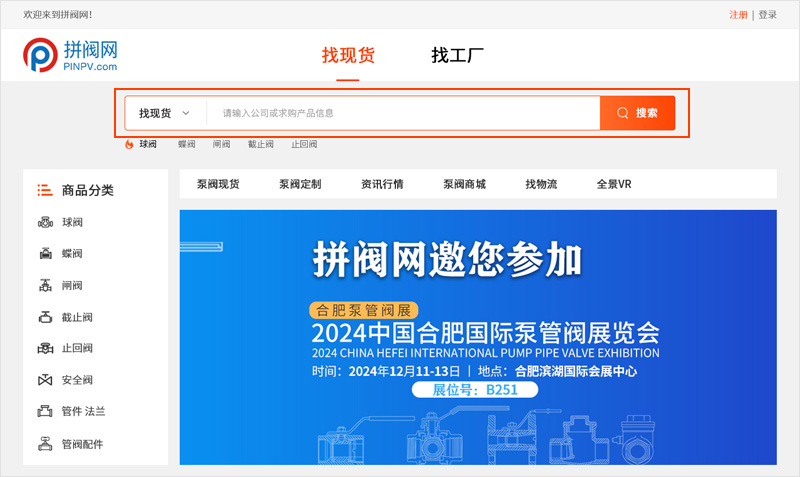800x477 pixels.
Task: Open the 找现货 search type dropdown
Action: [164, 113]
